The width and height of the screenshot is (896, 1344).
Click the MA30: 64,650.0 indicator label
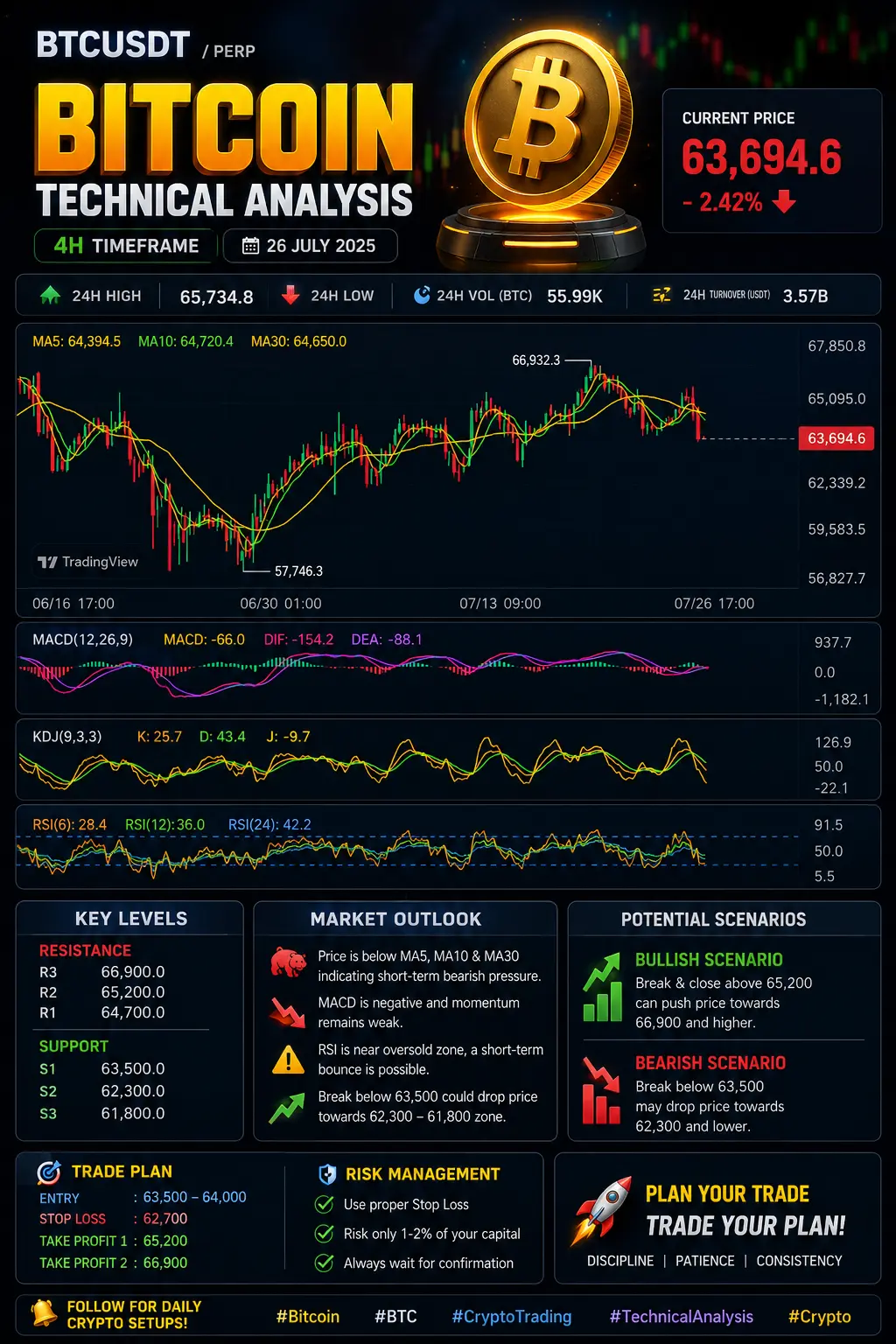[298, 341]
